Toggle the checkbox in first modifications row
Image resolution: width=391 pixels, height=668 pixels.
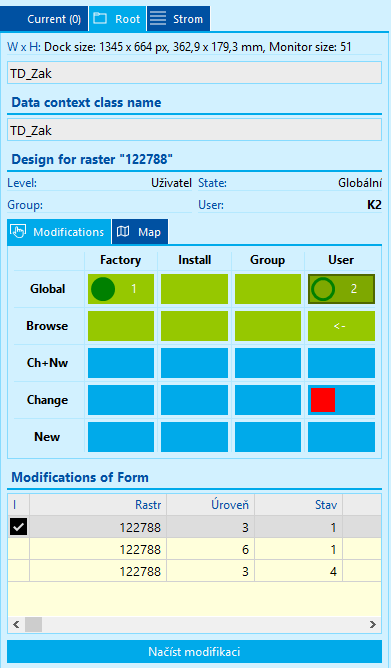[18, 527]
